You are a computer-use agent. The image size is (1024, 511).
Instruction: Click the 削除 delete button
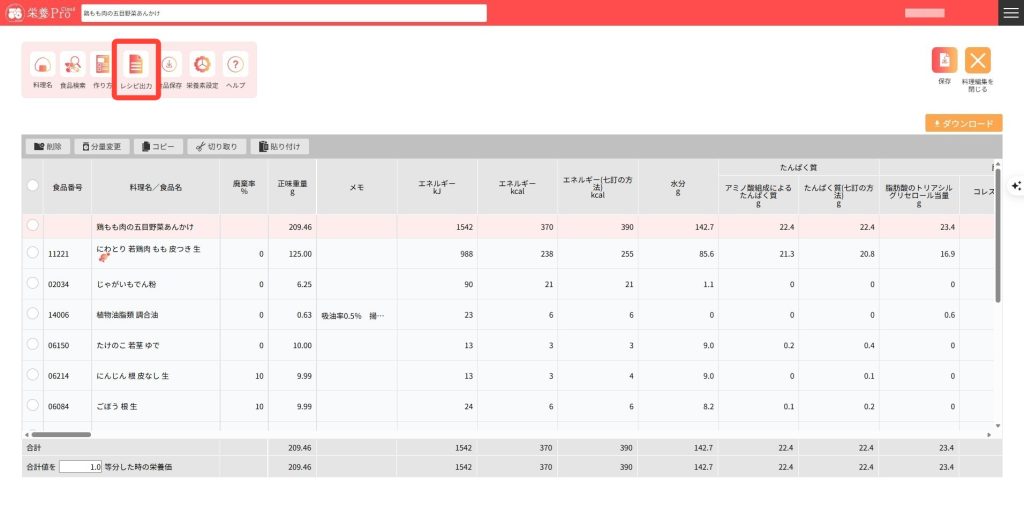48,146
